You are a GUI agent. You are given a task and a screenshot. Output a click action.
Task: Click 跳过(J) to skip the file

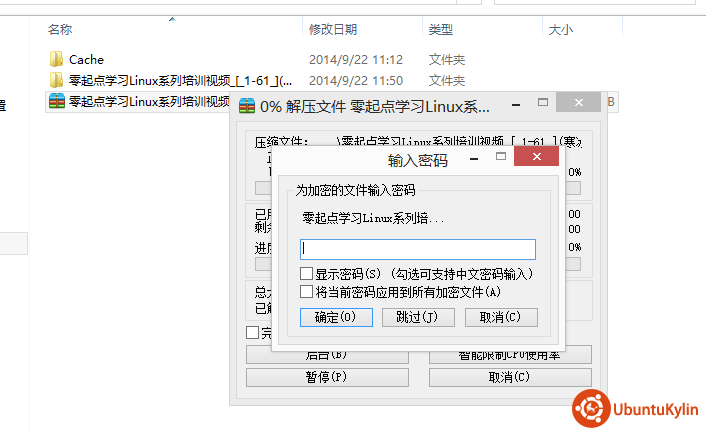418,317
